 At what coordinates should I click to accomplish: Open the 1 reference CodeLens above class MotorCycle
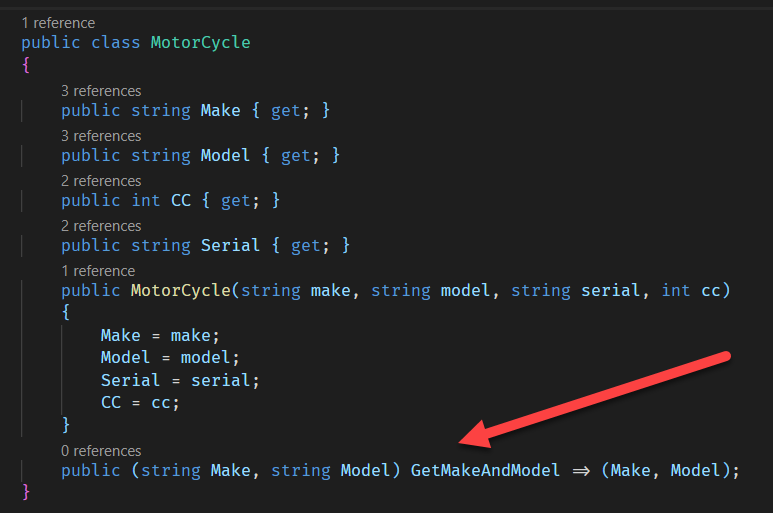[58, 21]
